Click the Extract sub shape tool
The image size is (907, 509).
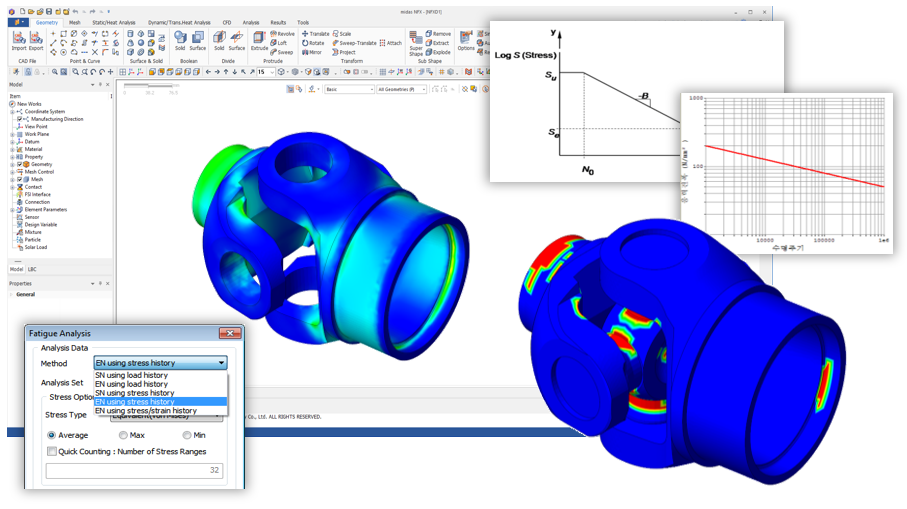pyautogui.click(x=437, y=43)
